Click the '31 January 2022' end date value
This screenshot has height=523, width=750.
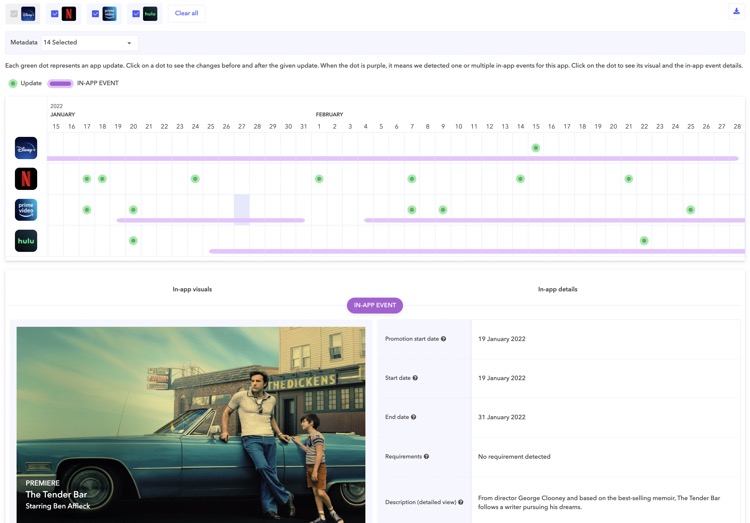click(x=502, y=417)
